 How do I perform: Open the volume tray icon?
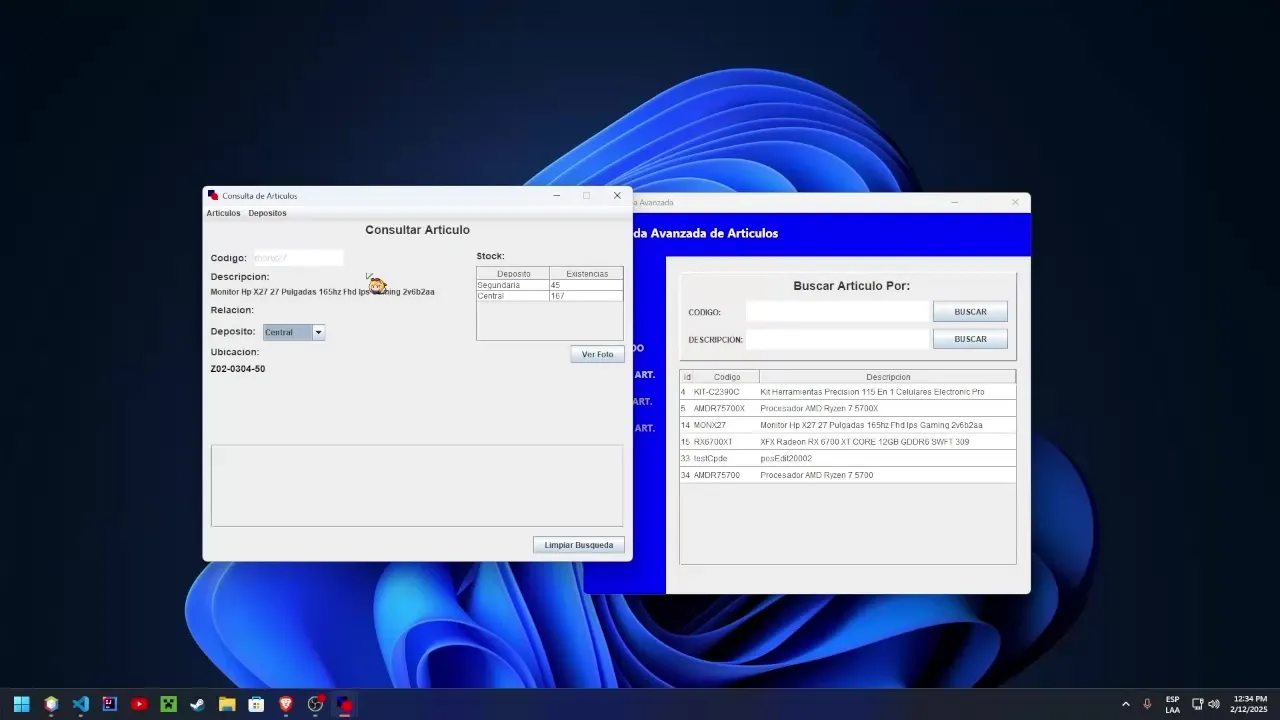click(1214, 704)
